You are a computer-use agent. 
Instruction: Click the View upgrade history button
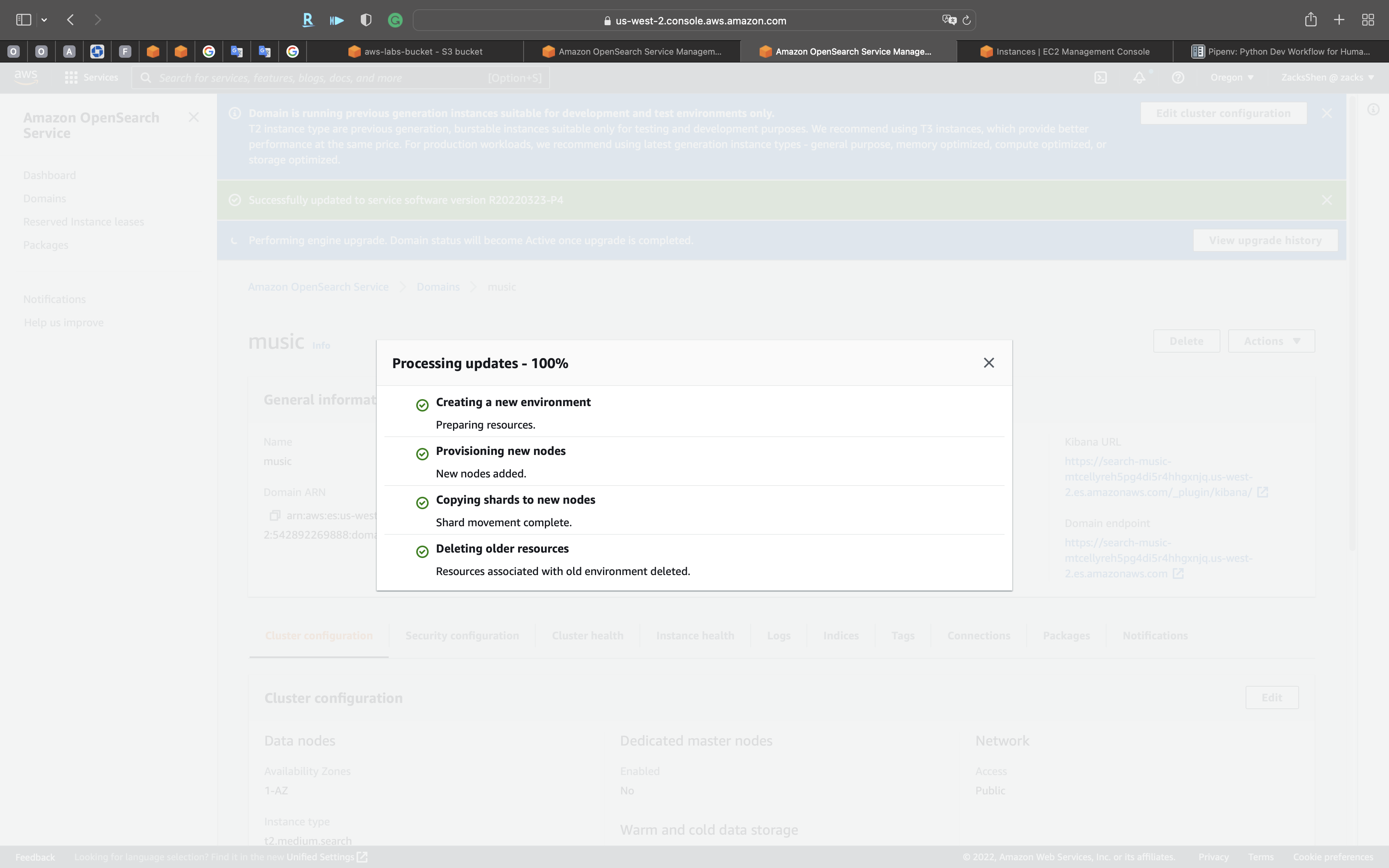(x=1265, y=241)
